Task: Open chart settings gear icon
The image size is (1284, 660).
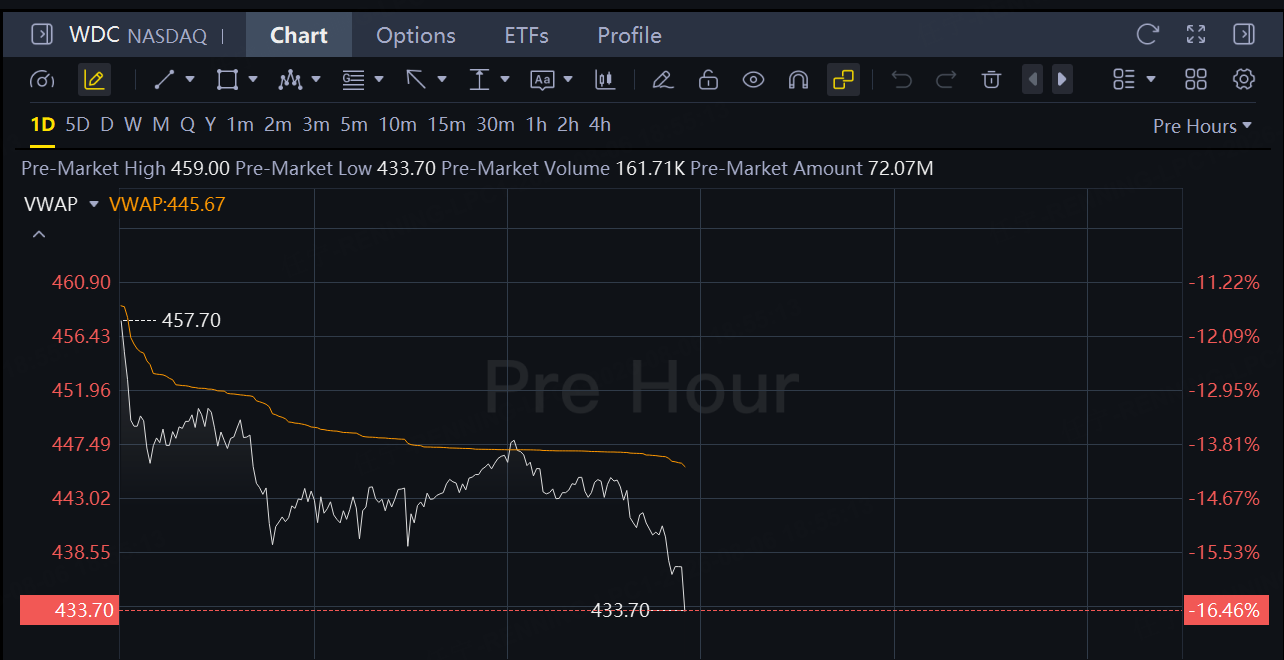Action: (1244, 79)
